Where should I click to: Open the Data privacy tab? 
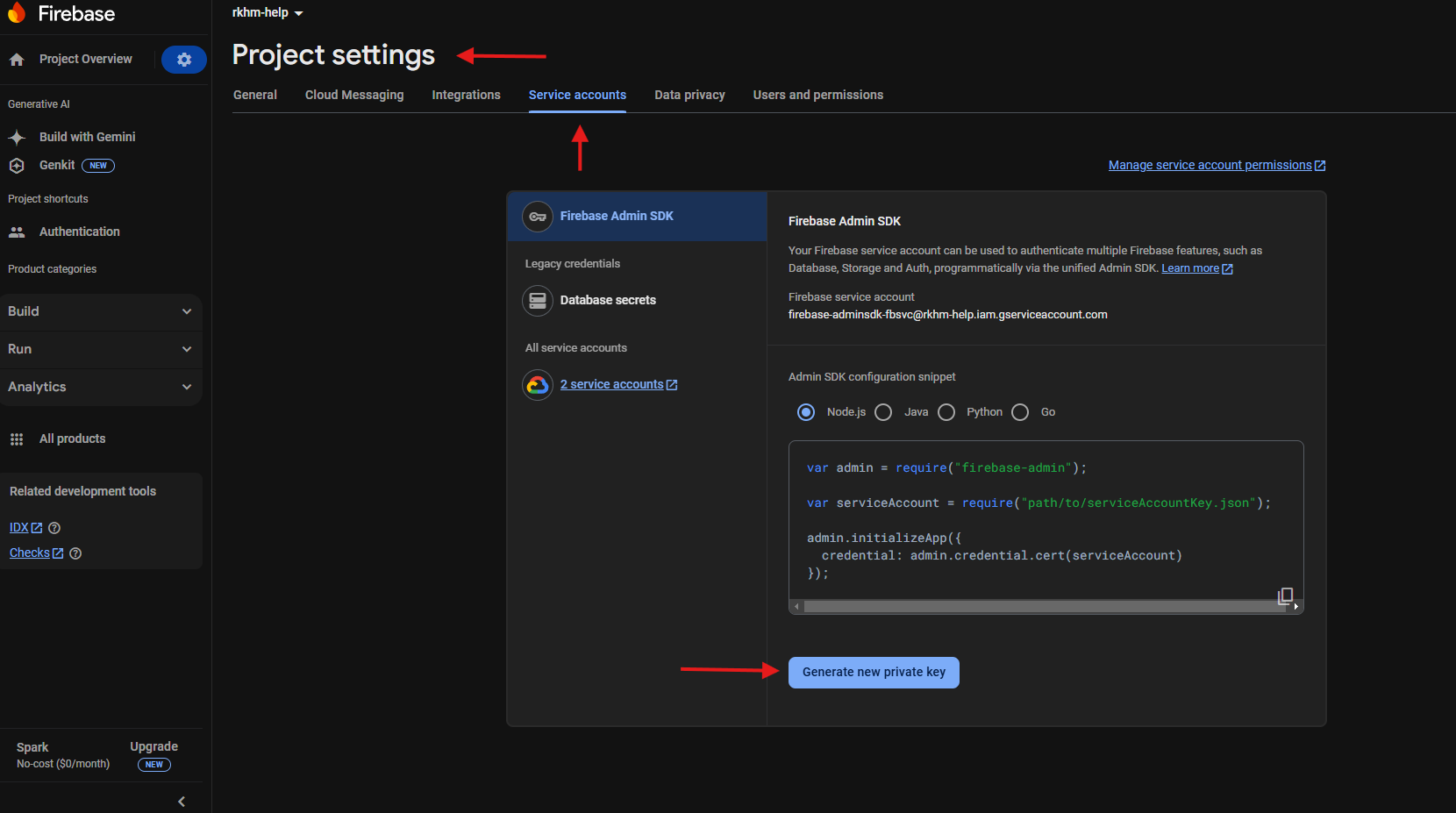click(x=689, y=95)
